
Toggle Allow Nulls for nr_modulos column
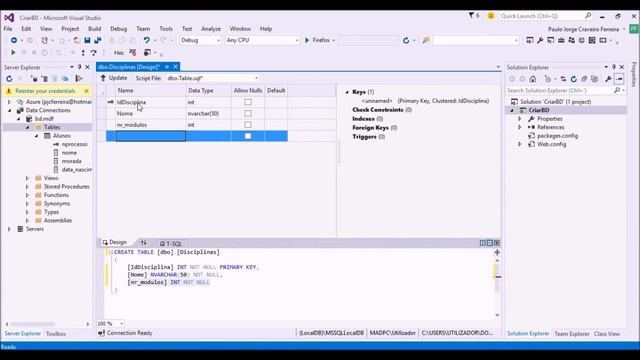pyautogui.click(x=248, y=124)
